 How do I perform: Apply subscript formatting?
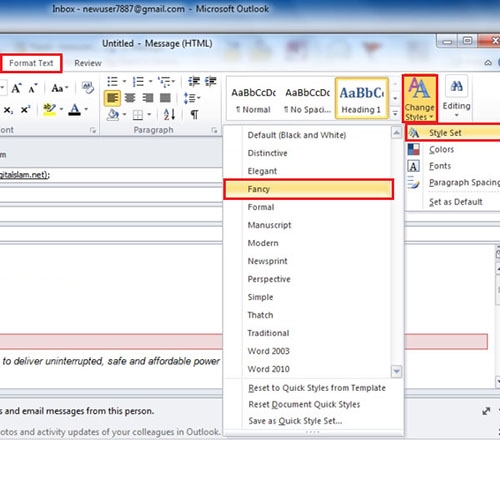(8, 109)
